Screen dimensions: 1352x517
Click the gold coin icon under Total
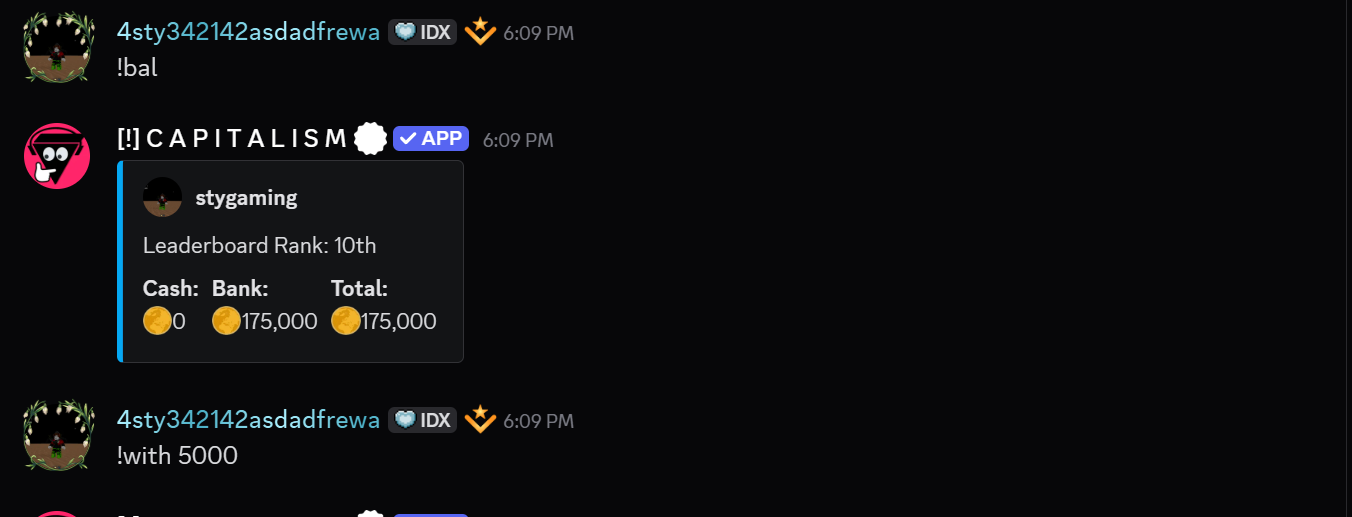click(x=345, y=321)
